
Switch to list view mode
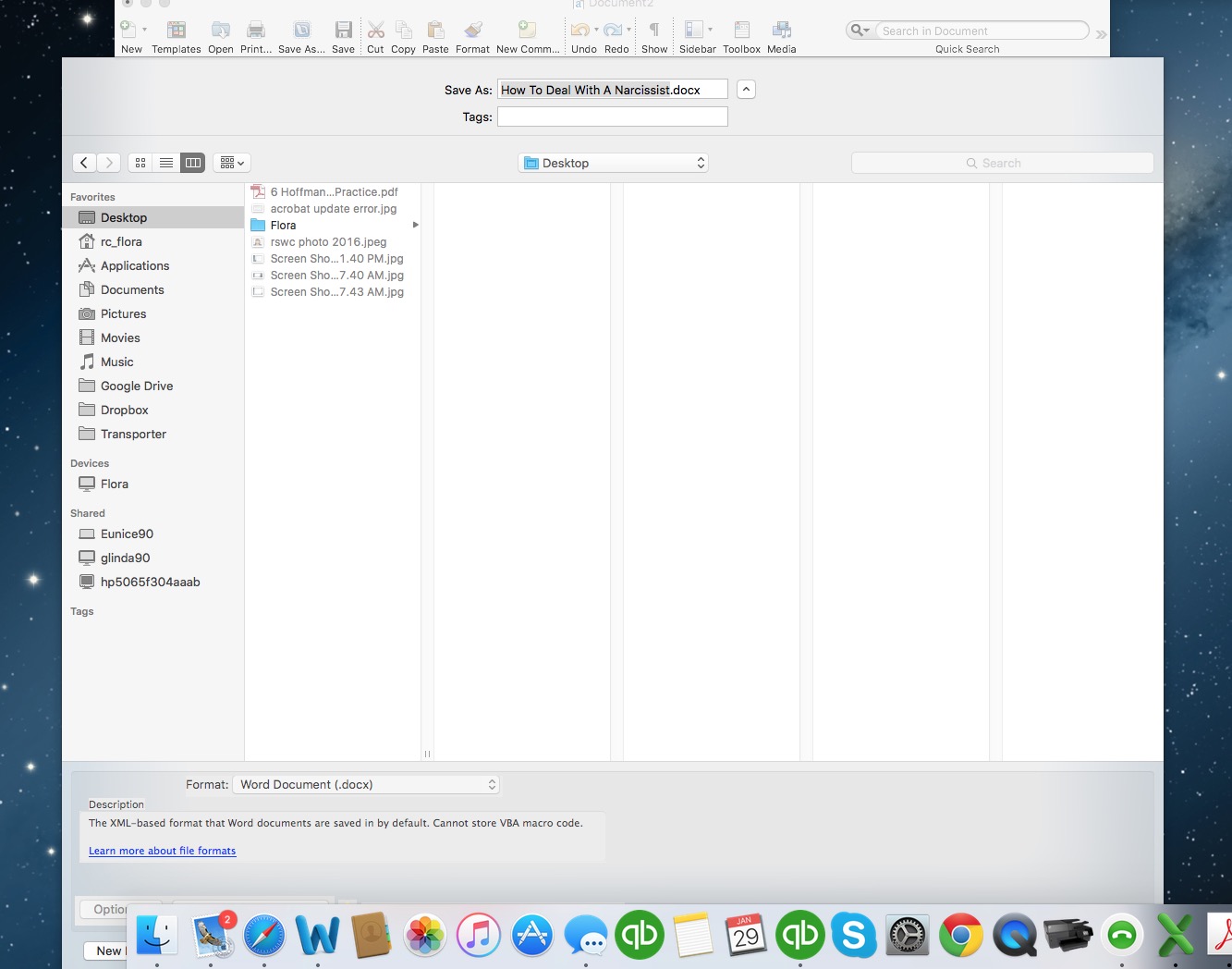point(166,163)
